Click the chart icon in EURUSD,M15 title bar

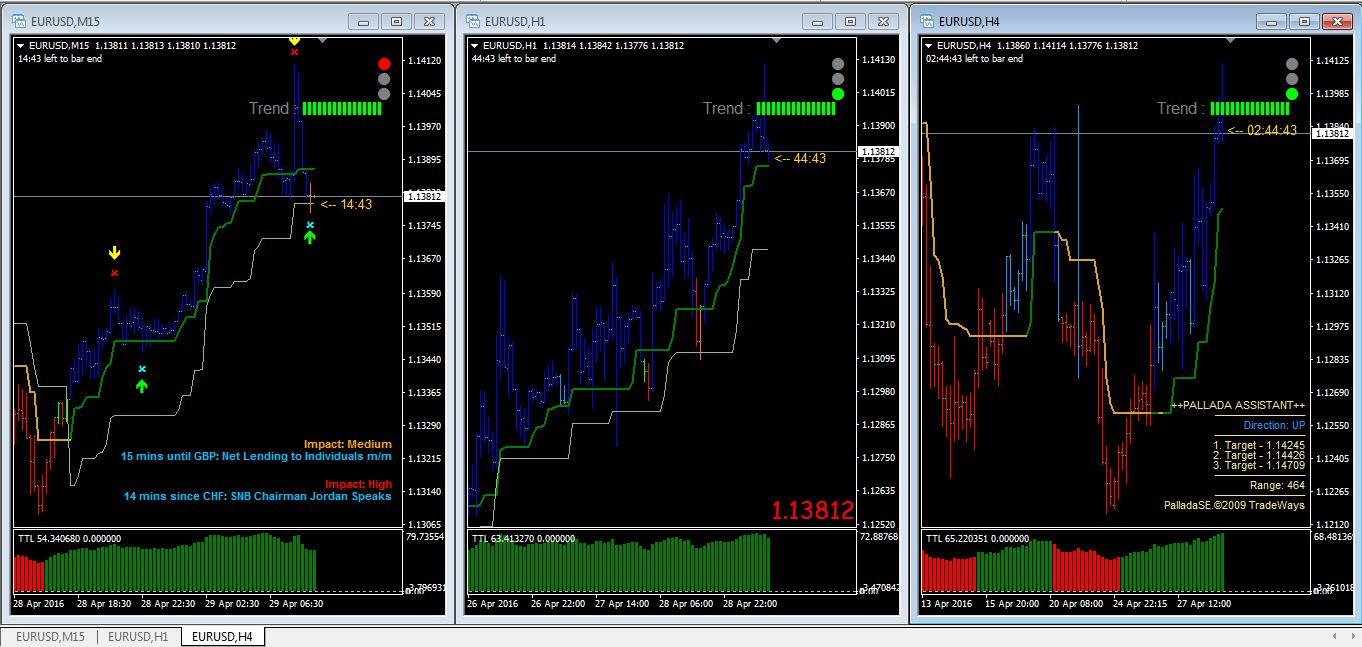[x=19, y=20]
